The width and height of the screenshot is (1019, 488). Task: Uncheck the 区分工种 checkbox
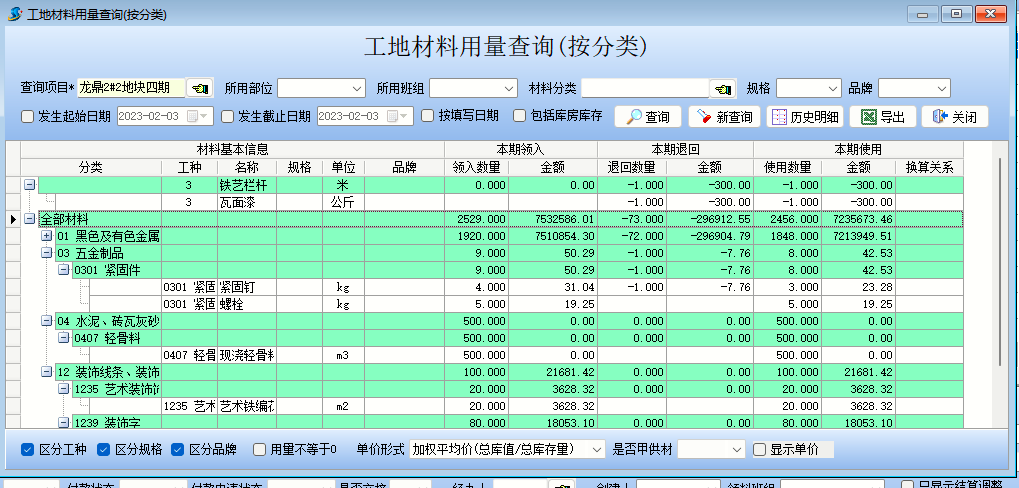coord(28,449)
